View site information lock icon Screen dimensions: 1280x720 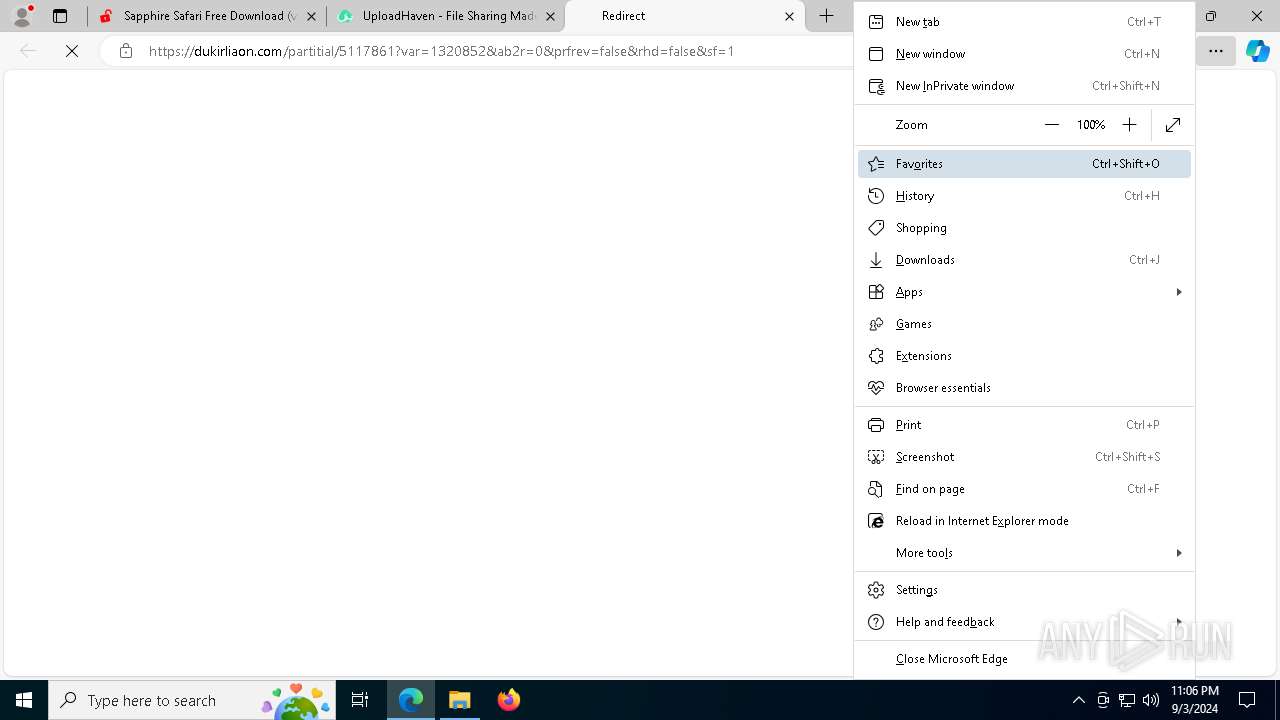[x=126, y=51]
